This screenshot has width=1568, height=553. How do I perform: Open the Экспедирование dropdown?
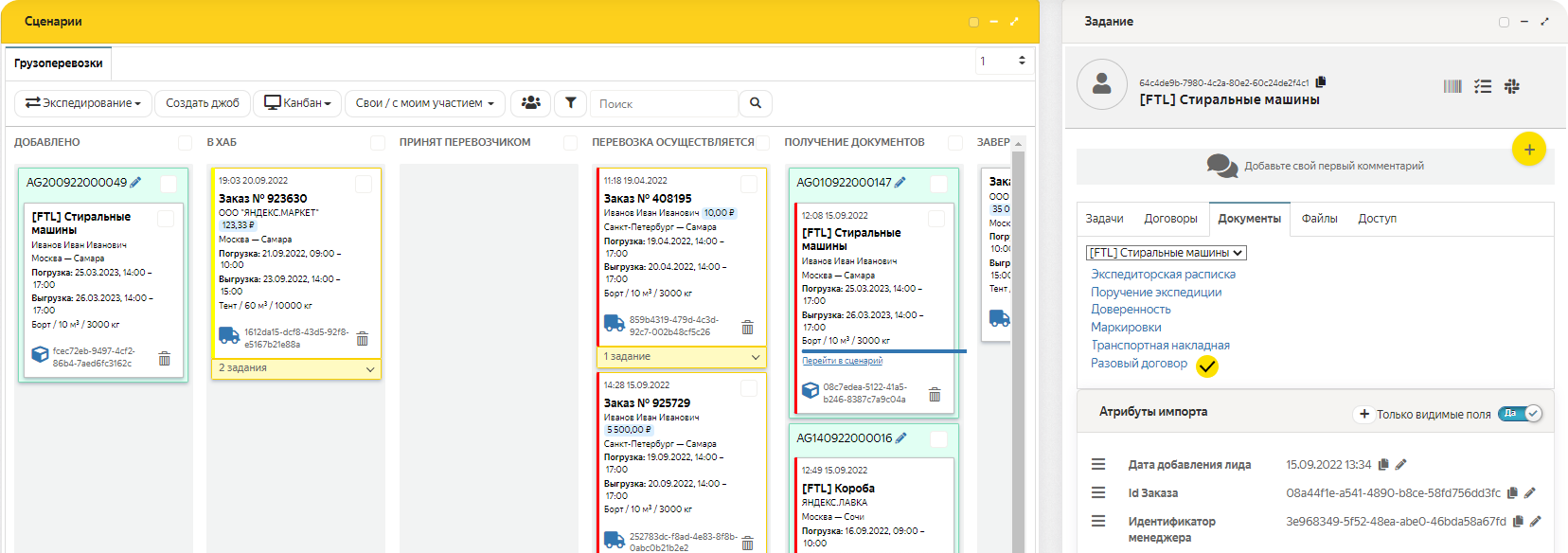(83, 103)
